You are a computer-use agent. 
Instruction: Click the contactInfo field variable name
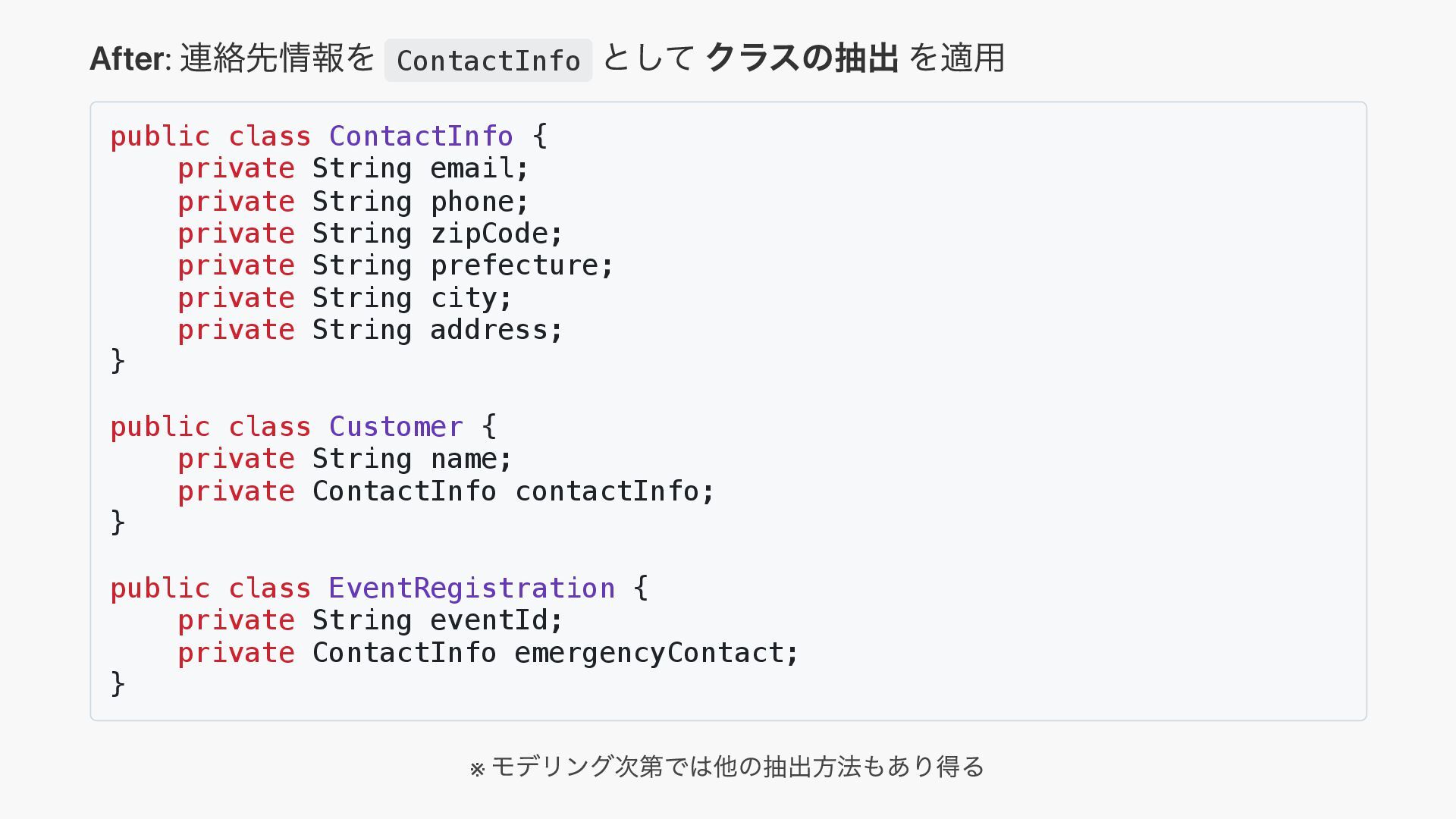[x=607, y=491]
